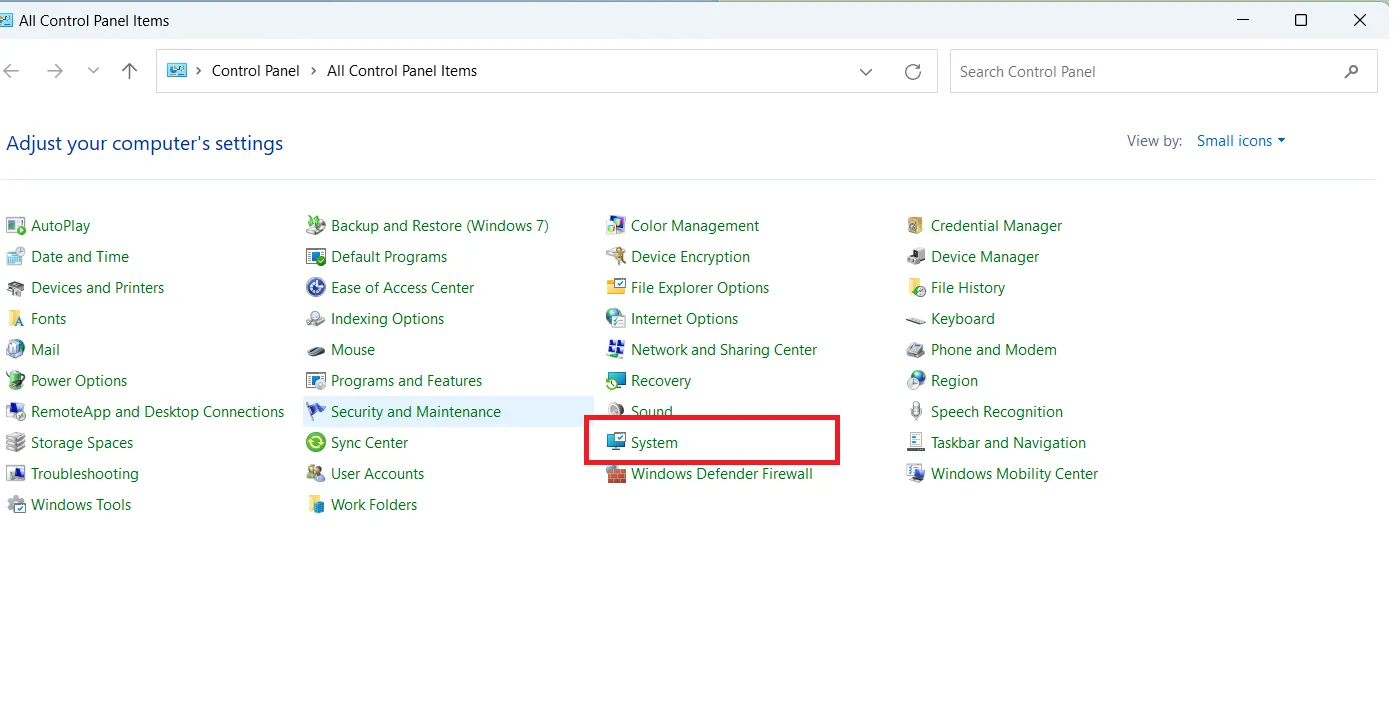Open the Color Management icon

[x=694, y=225]
